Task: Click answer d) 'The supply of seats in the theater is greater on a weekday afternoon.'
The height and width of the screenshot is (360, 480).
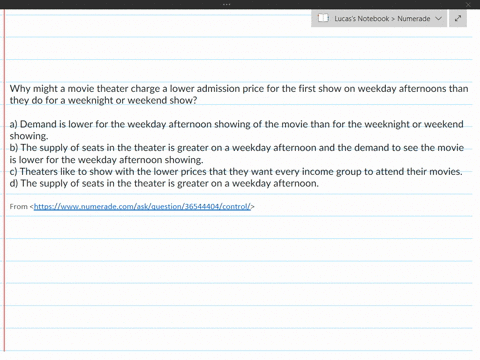Action: [x=164, y=184]
